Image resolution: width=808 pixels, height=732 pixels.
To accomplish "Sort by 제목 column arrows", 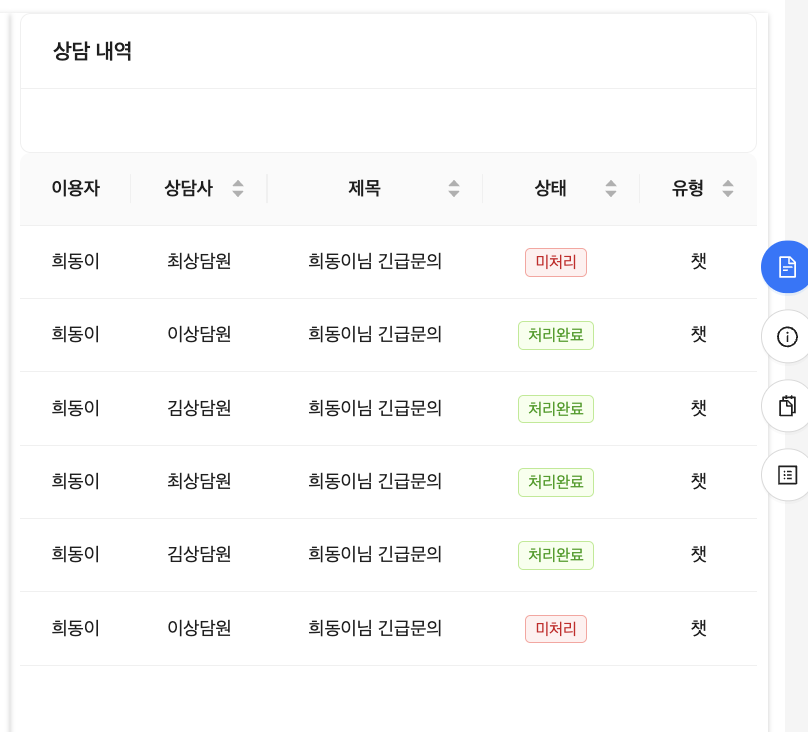I will click(454, 188).
